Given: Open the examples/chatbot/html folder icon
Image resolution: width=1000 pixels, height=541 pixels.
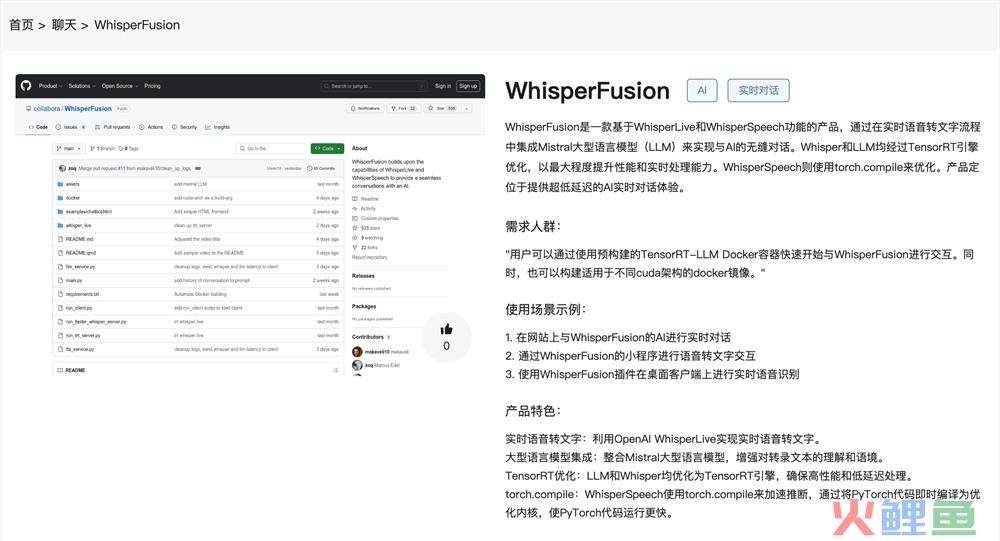Looking at the screenshot, I should 61,212.
